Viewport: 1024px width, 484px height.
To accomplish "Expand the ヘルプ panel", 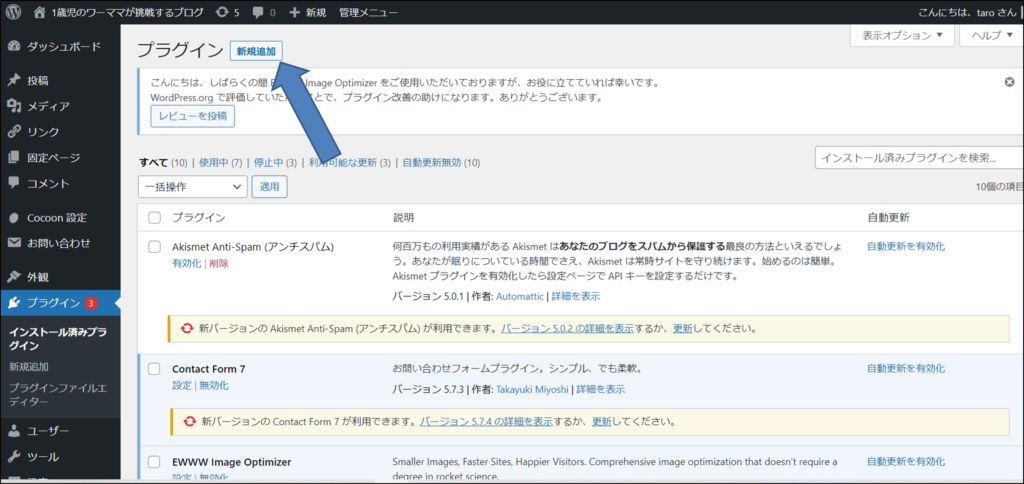I will coord(993,36).
